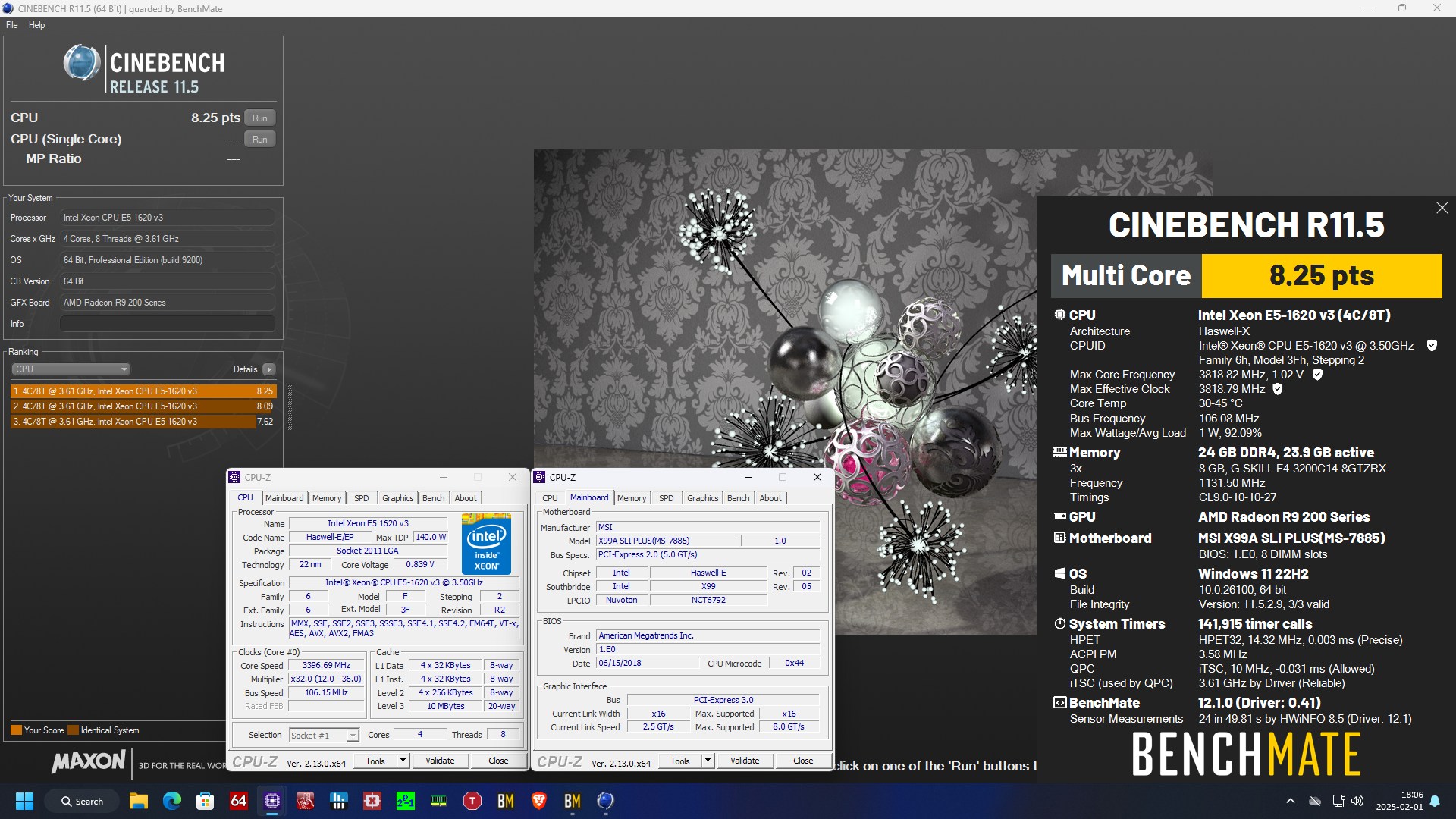
Task: Open Microsoft Store taskbar icon
Action: click(205, 801)
